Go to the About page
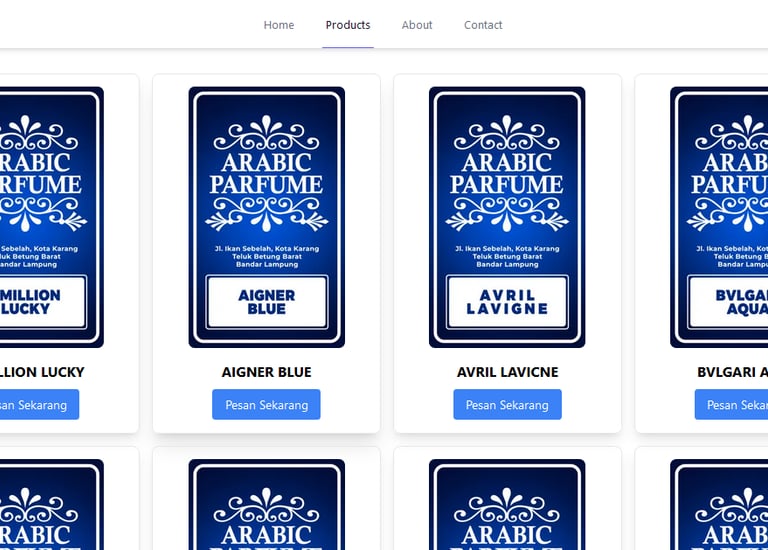 417,25
